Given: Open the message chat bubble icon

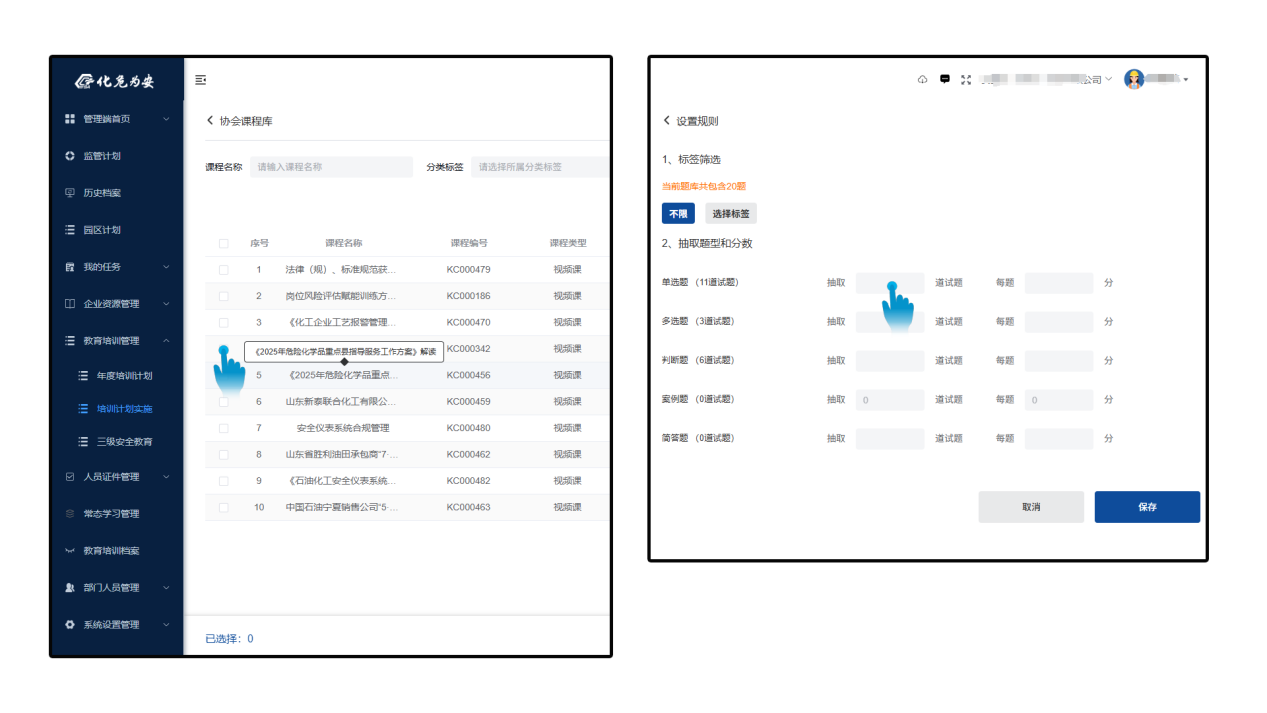Looking at the screenshot, I should coord(944,80).
